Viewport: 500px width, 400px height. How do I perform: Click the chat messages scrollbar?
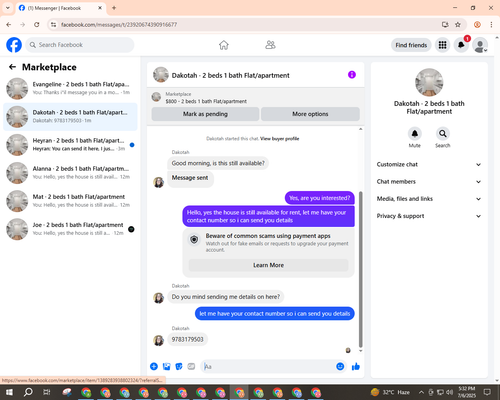click(360, 269)
